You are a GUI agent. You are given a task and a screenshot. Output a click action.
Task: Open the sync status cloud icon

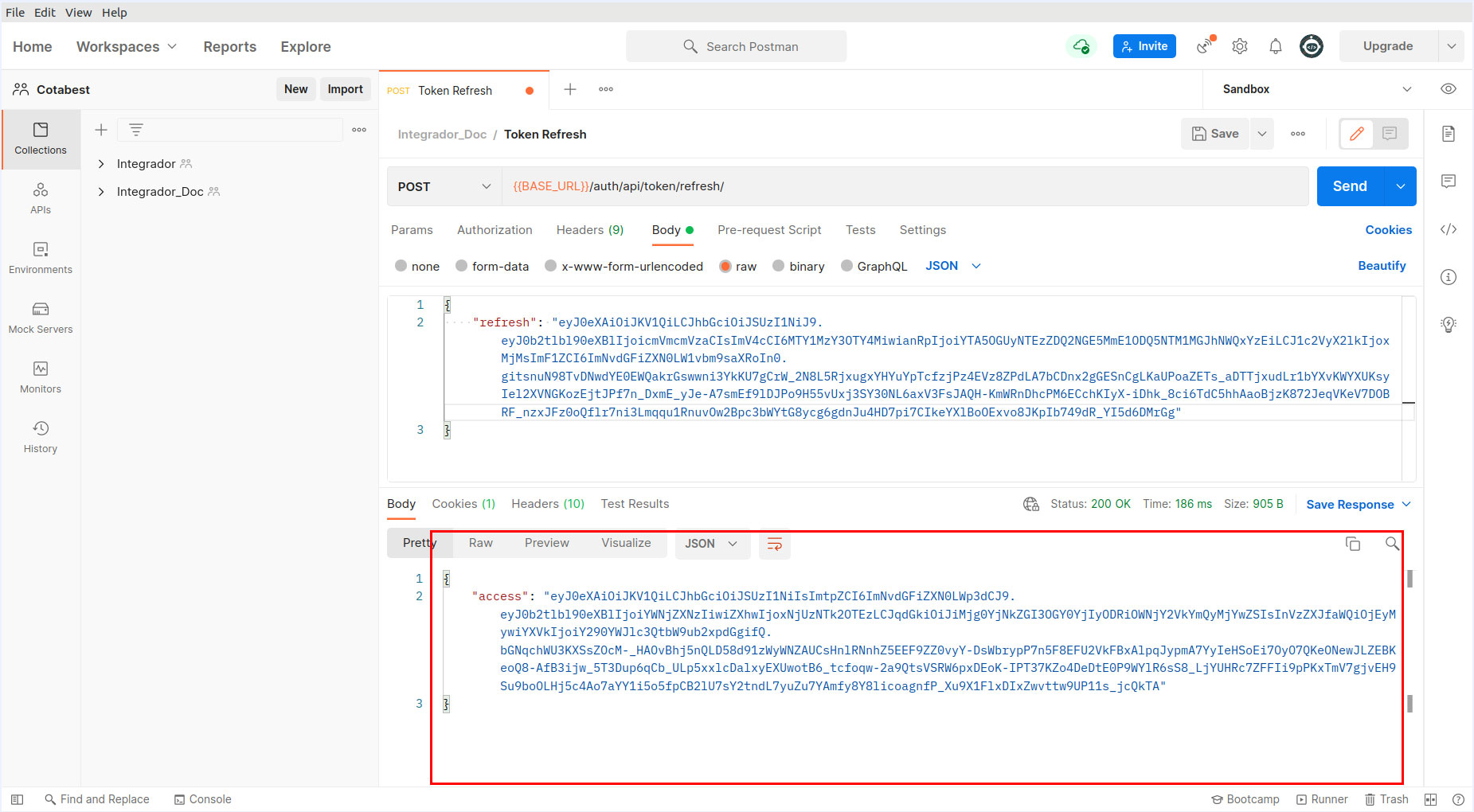pyautogui.click(x=1081, y=46)
